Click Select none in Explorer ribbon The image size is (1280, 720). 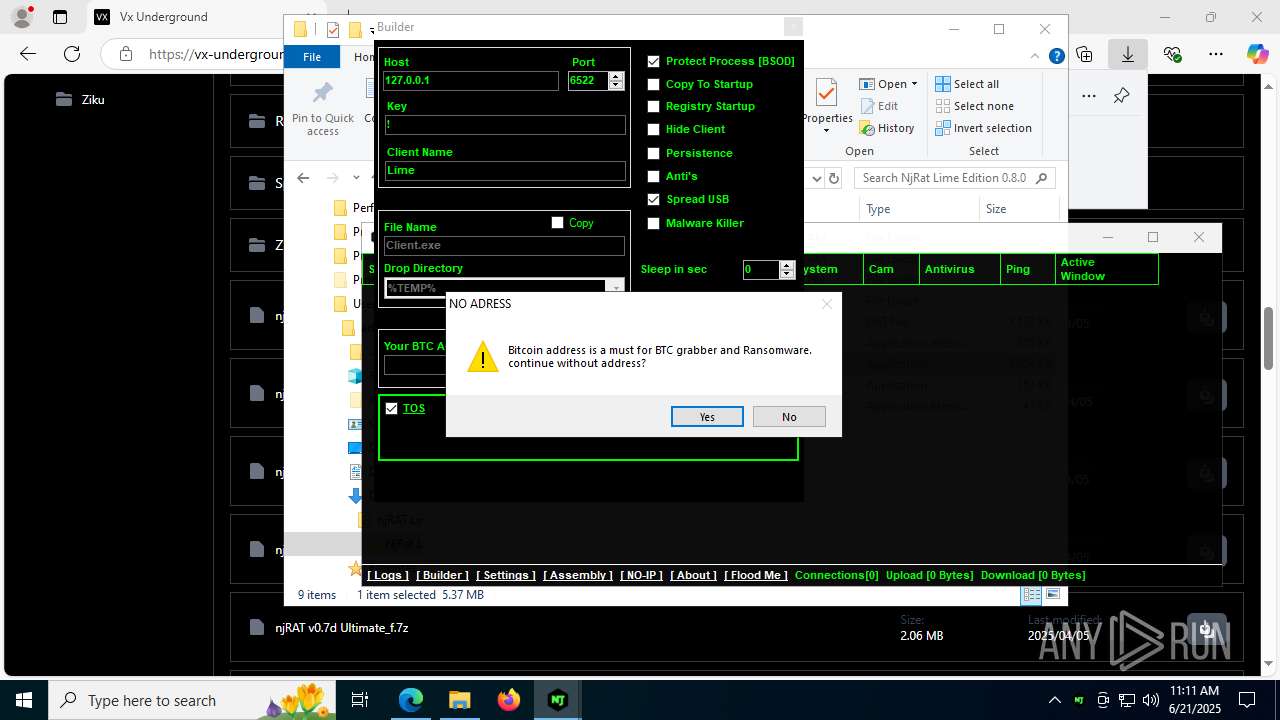pyautogui.click(x=975, y=106)
